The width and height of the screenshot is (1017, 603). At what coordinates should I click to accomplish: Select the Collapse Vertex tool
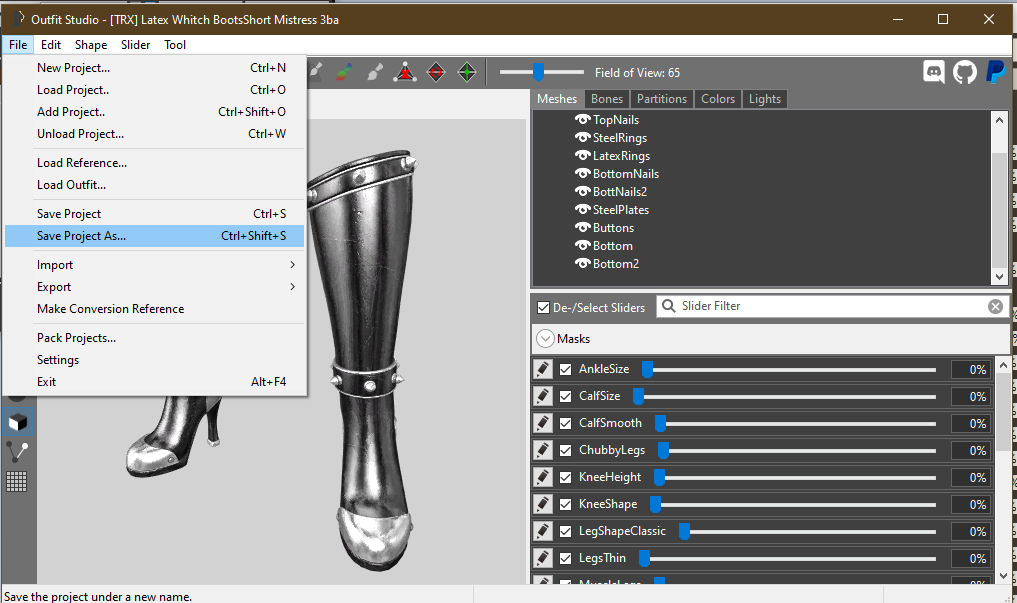point(405,72)
